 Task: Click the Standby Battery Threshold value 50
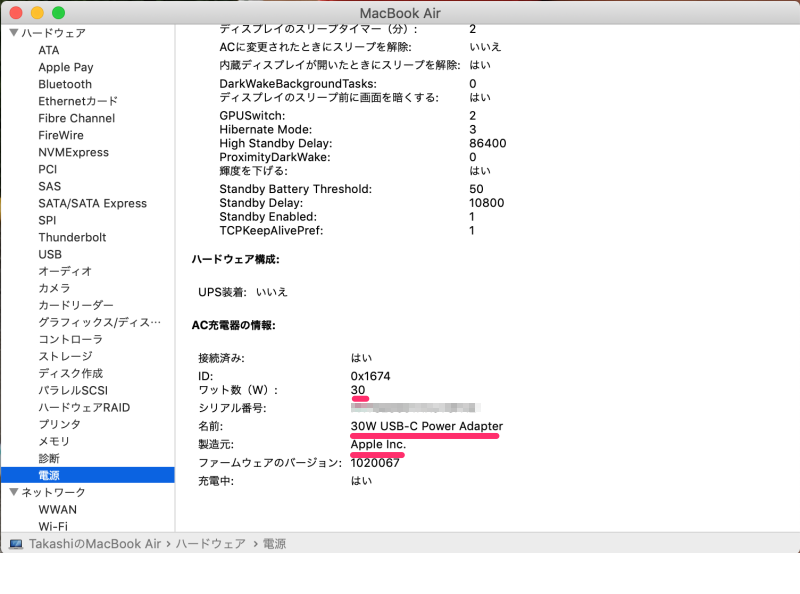point(477,189)
